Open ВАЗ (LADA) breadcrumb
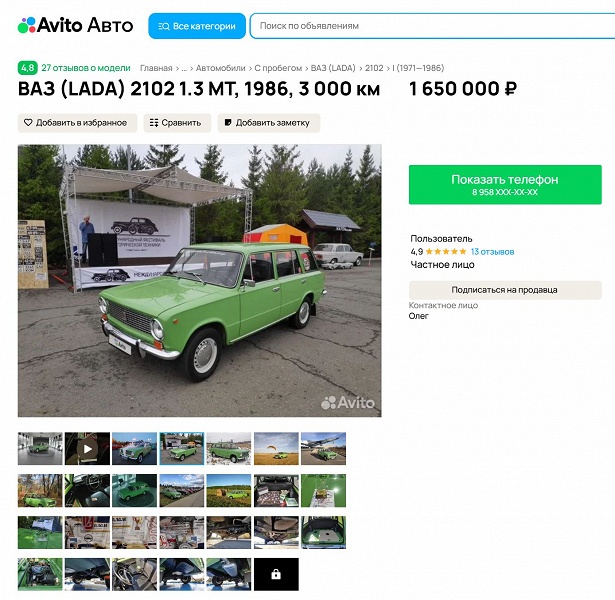Image resolution: width=615 pixels, height=600 pixels. click(x=333, y=68)
